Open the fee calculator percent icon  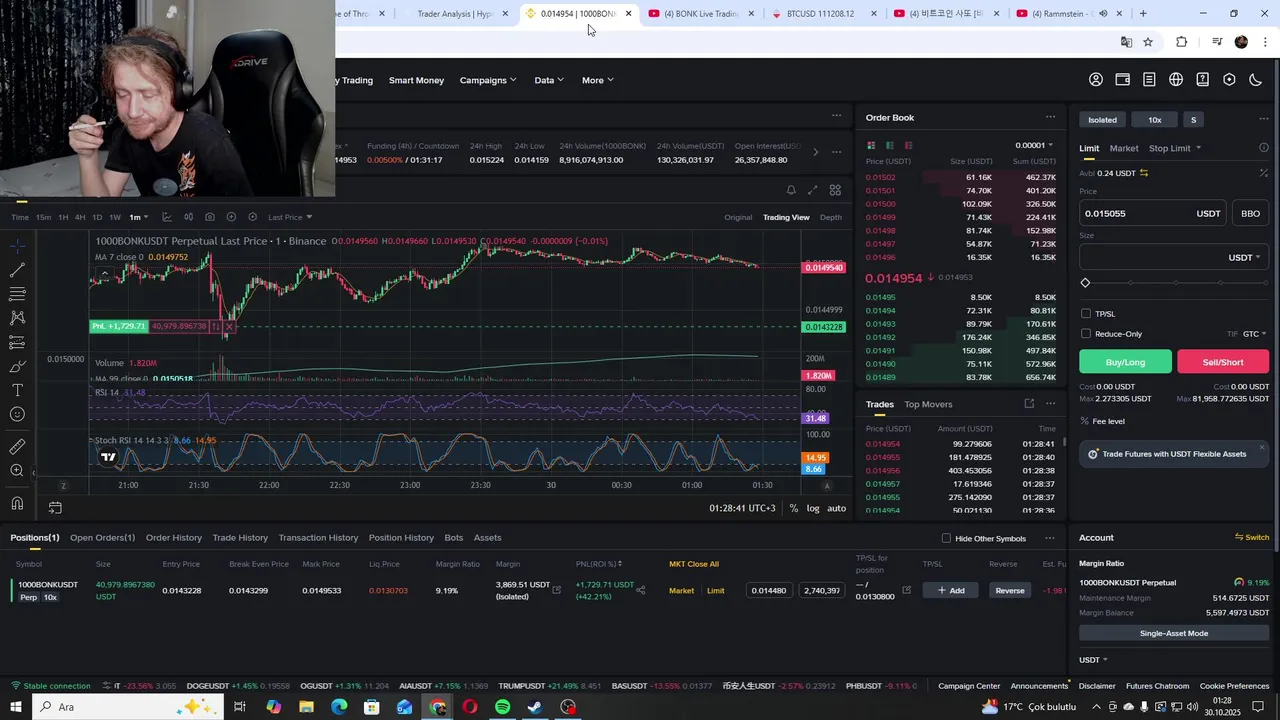(1264, 173)
